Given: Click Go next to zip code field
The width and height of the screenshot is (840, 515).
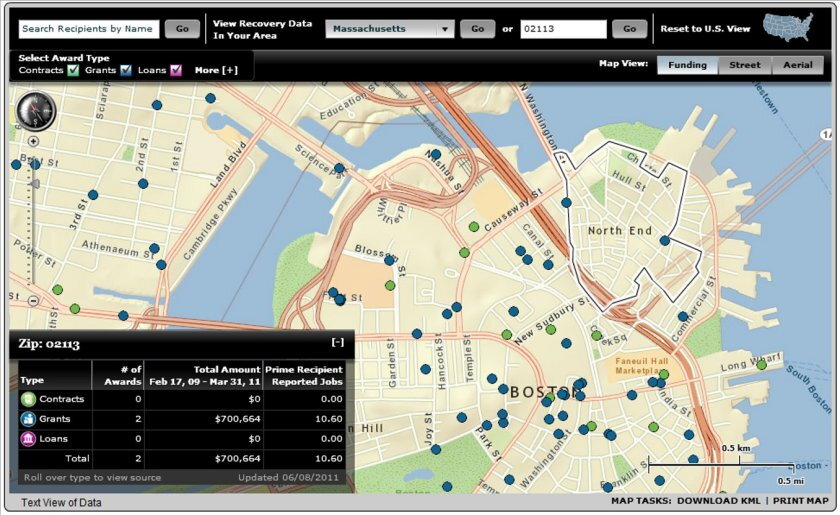Looking at the screenshot, I should click(x=629, y=29).
